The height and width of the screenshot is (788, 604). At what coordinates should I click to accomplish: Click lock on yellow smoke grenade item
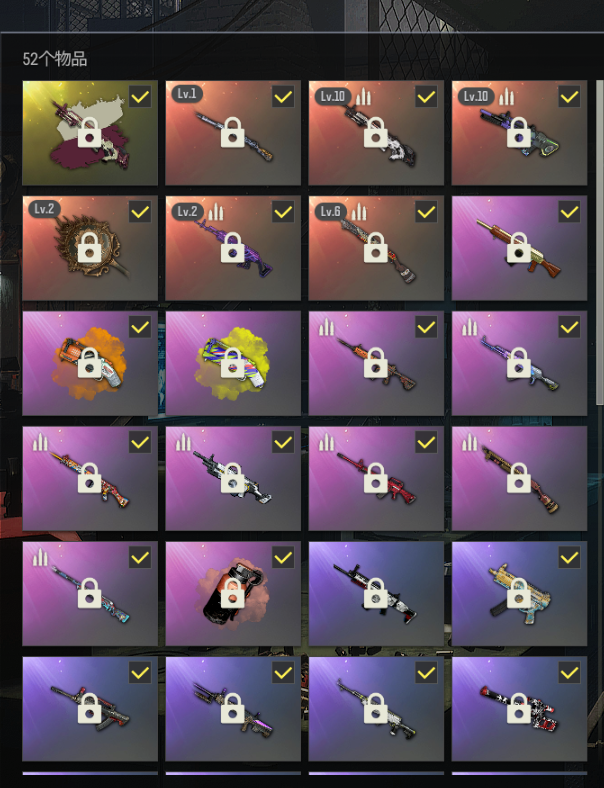pos(233,362)
